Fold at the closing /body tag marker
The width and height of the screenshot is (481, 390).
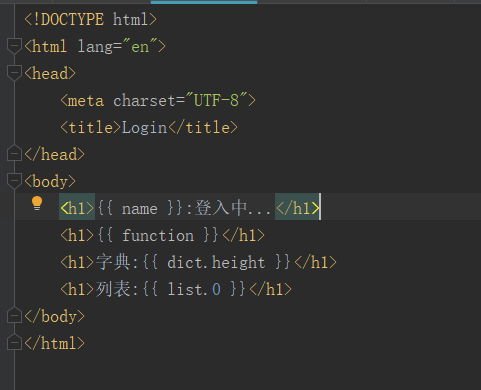(x=14, y=315)
